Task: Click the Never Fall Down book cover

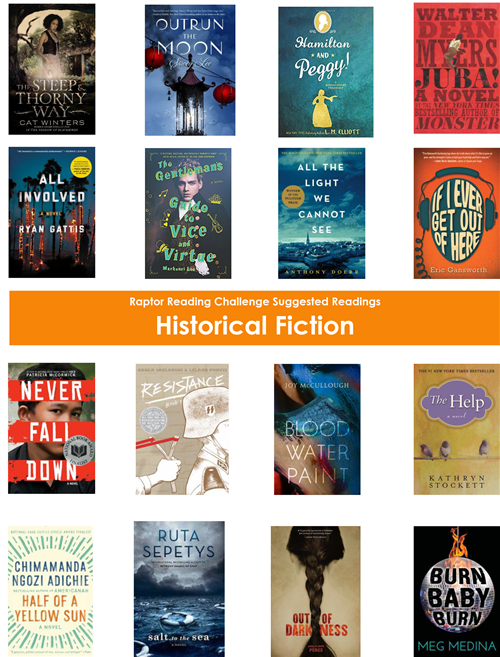Action: 52,428
